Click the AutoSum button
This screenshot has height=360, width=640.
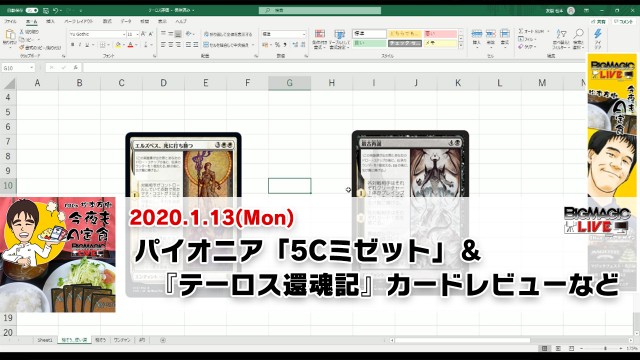pyautogui.click(x=531, y=31)
